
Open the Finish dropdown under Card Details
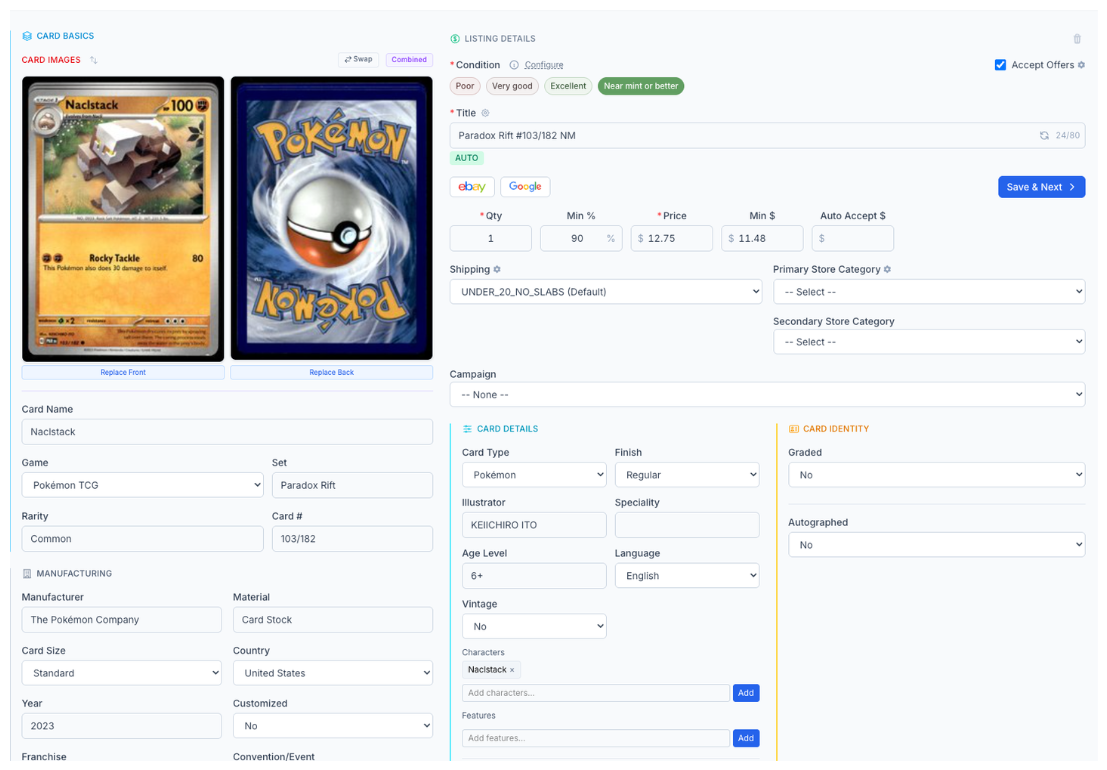click(687, 474)
